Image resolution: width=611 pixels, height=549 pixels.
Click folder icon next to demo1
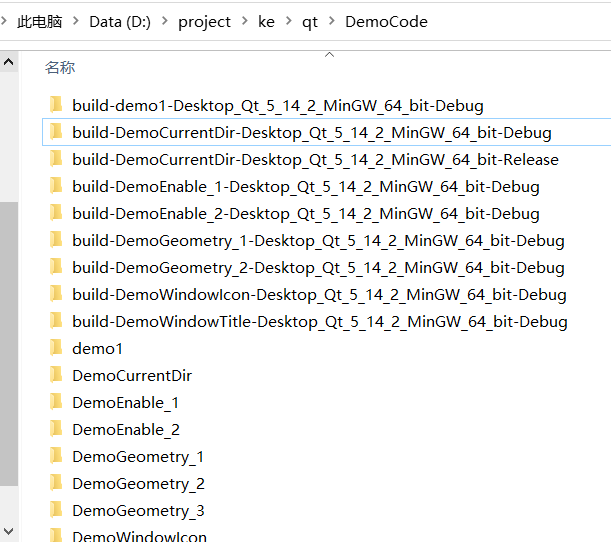56,348
